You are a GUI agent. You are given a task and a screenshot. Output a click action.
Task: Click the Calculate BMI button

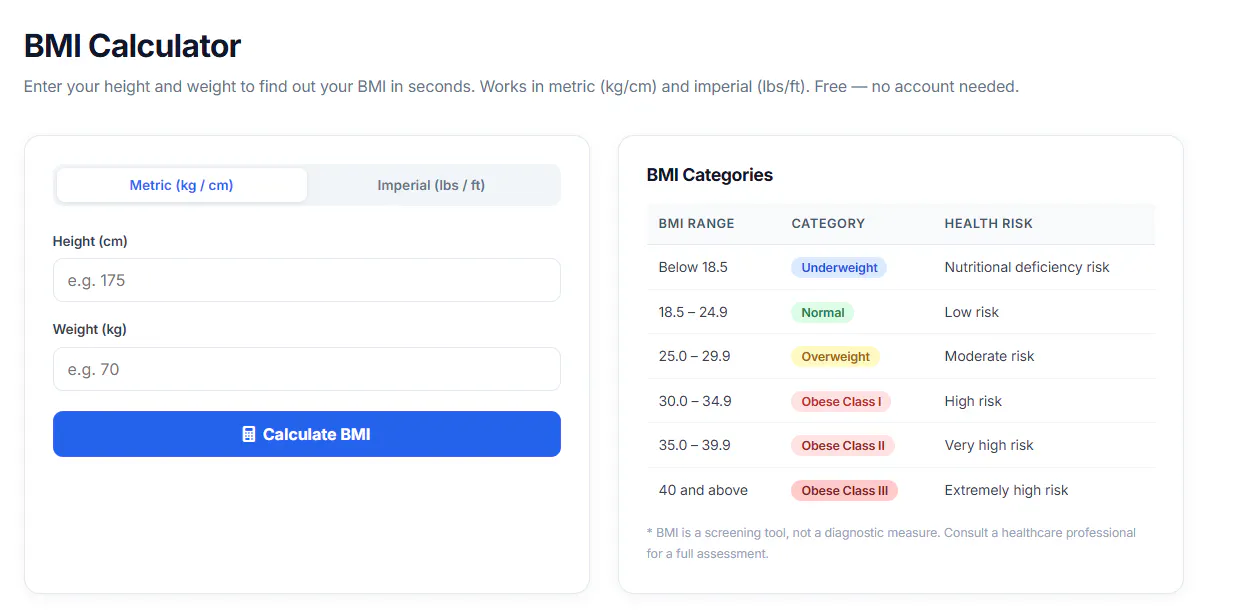pos(307,434)
